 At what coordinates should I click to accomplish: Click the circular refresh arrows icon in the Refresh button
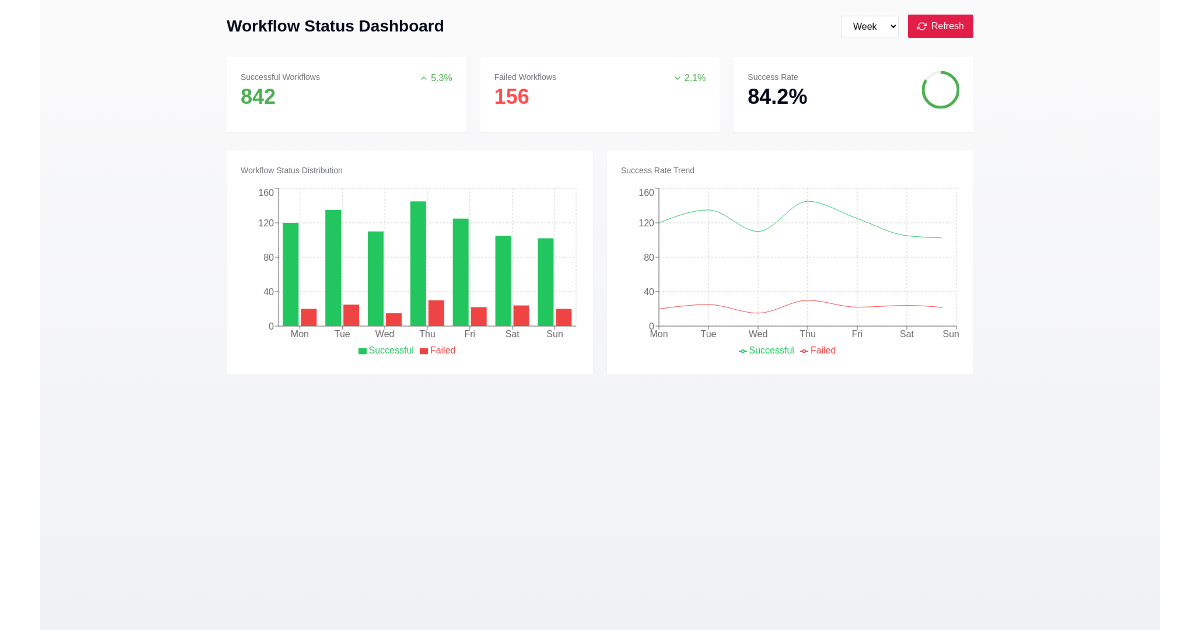coord(922,26)
